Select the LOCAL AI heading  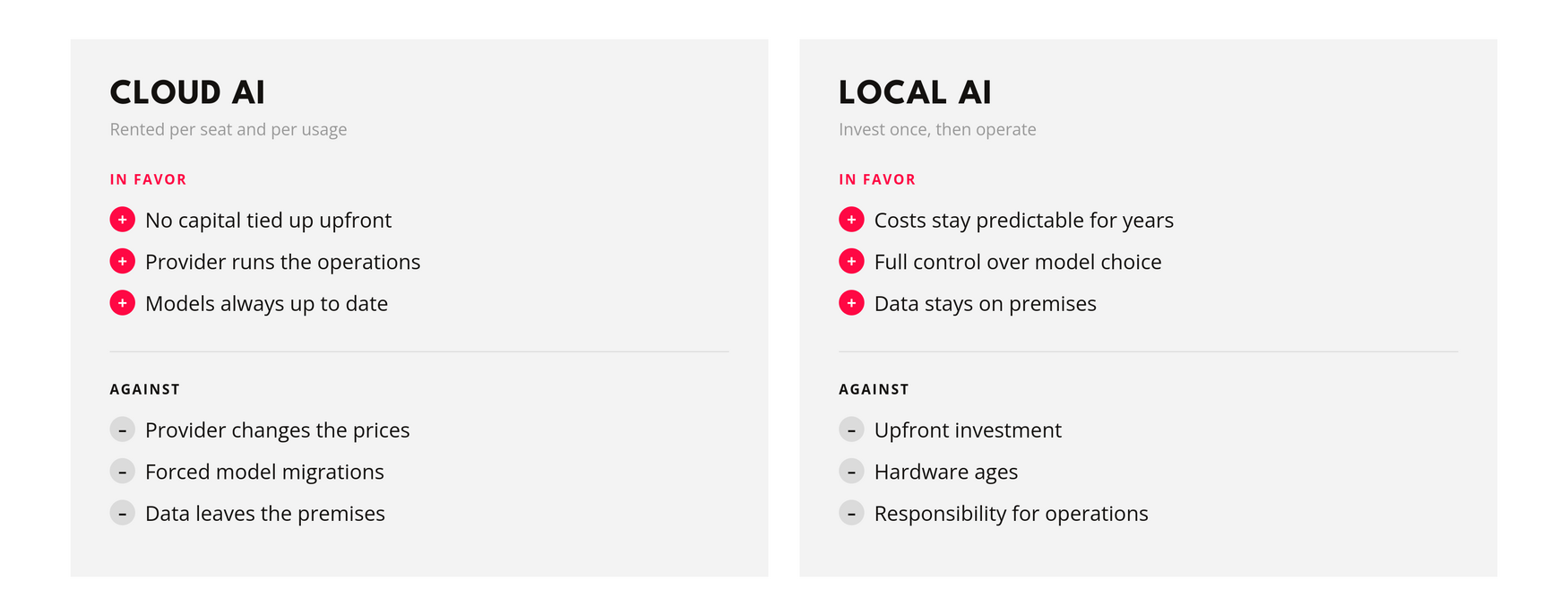click(x=915, y=92)
